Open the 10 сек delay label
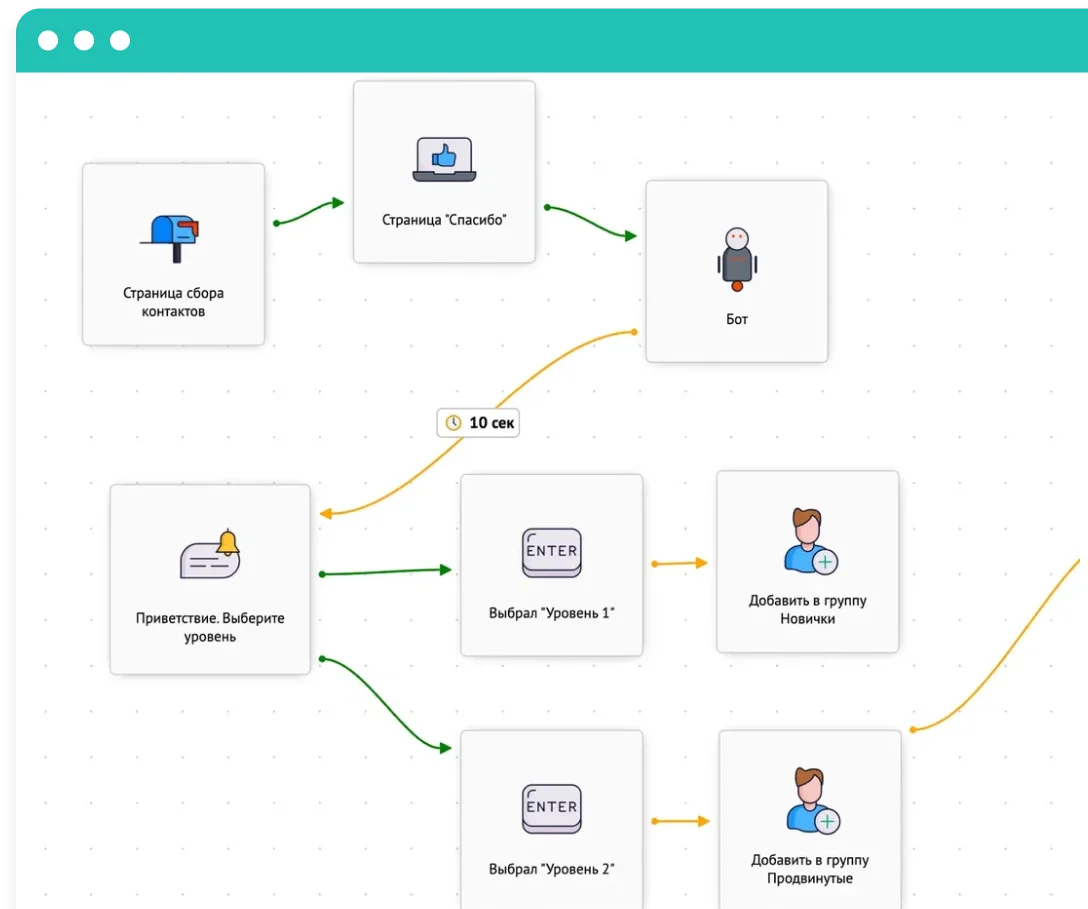This screenshot has height=909, width=1088. pos(479,423)
